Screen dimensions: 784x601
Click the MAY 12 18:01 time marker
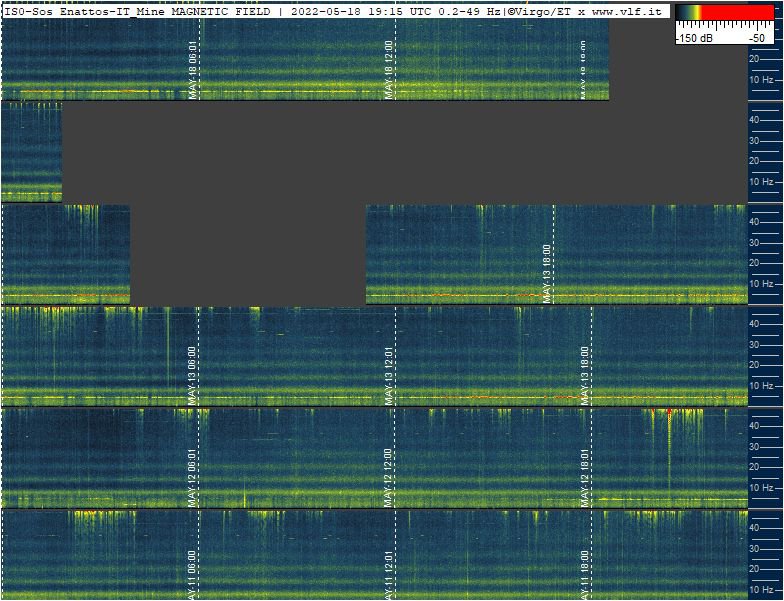[586, 478]
